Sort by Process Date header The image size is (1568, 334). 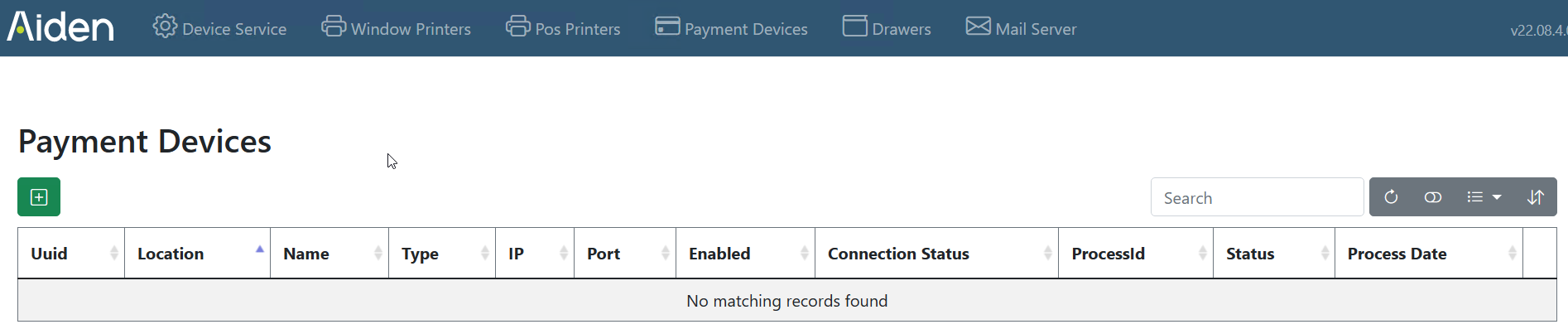(x=1429, y=254)
